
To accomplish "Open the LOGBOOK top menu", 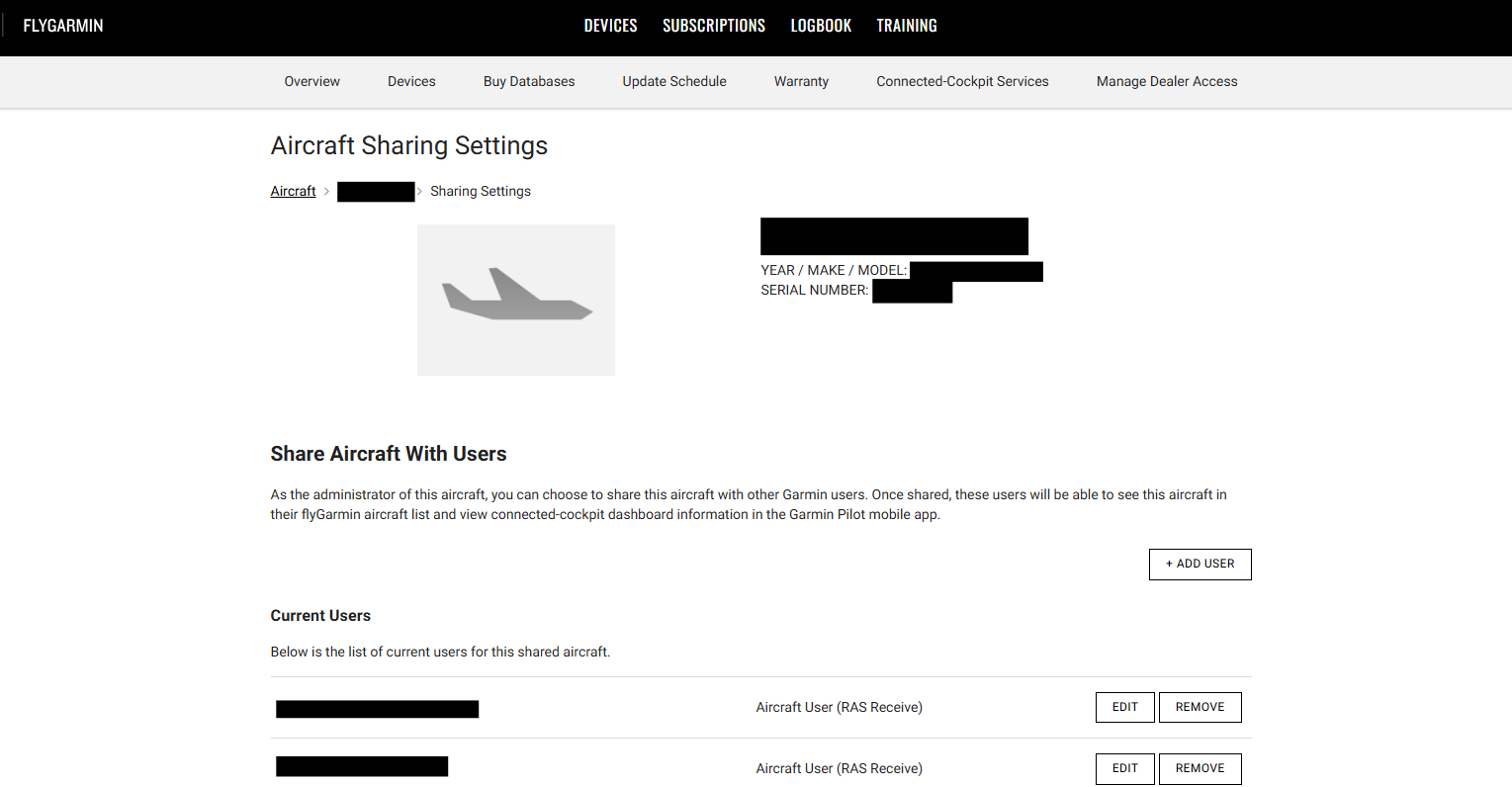I will pyautogui.click(x=821, y=26).
